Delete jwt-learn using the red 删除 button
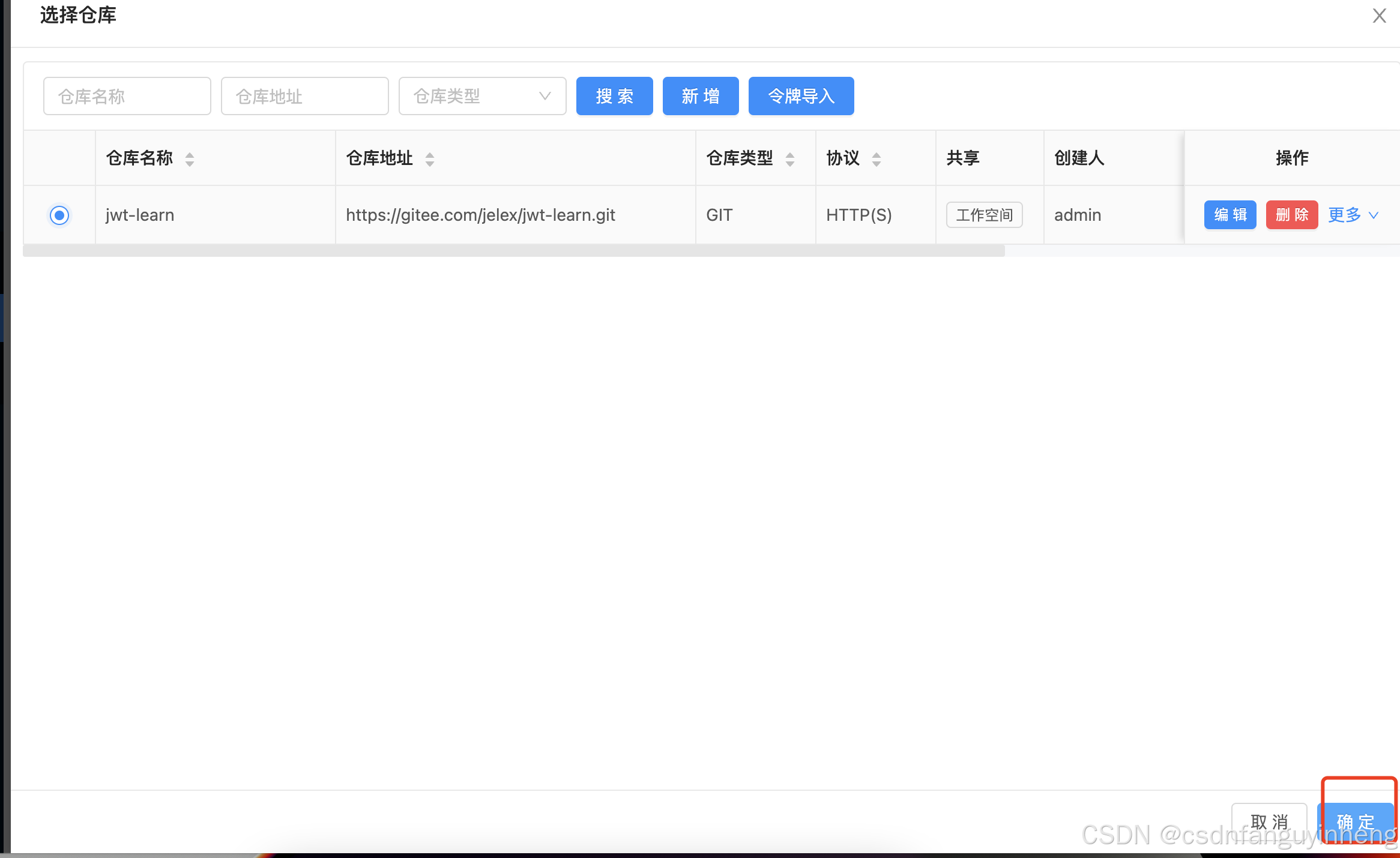Screen dimensions: 1400x858 tap(1292, 215)
